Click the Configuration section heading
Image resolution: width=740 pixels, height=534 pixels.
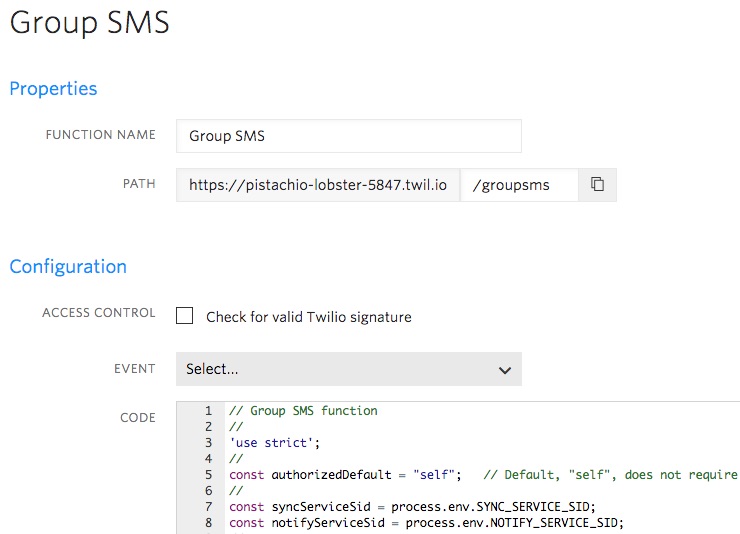pyautogui.click(x=68, y=267)
